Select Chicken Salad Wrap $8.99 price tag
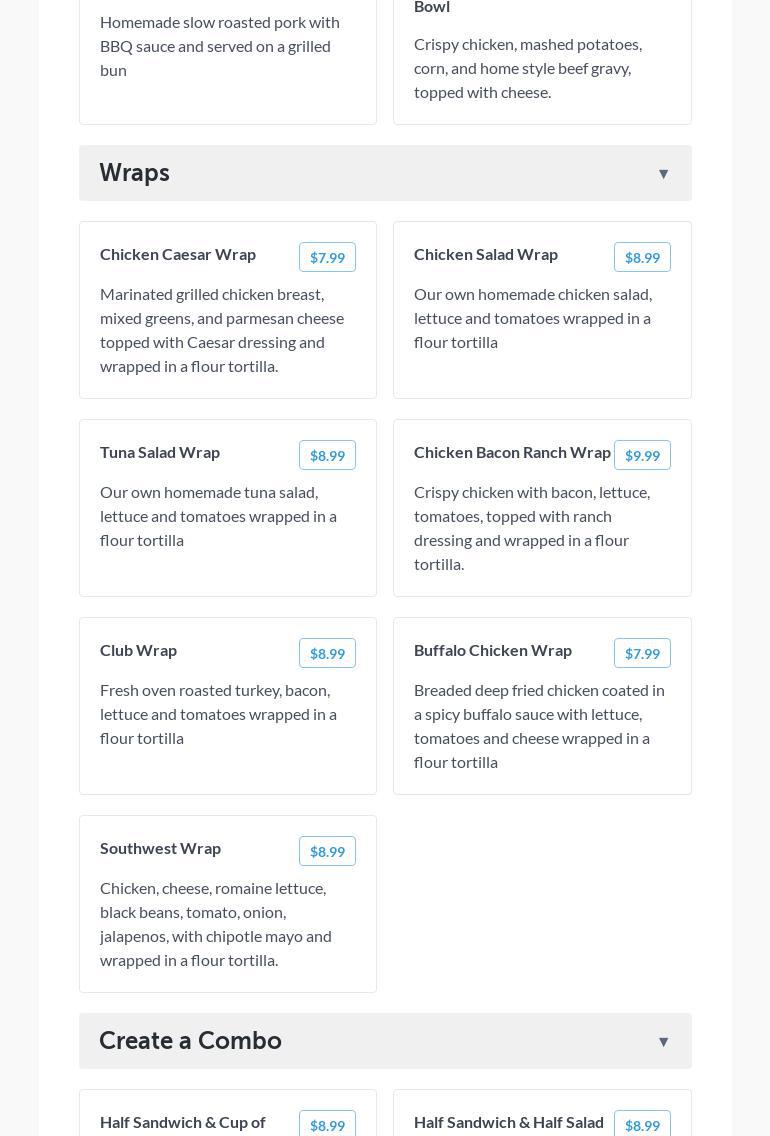Screen dimensions: 770x1136 [x=642, y=257]
